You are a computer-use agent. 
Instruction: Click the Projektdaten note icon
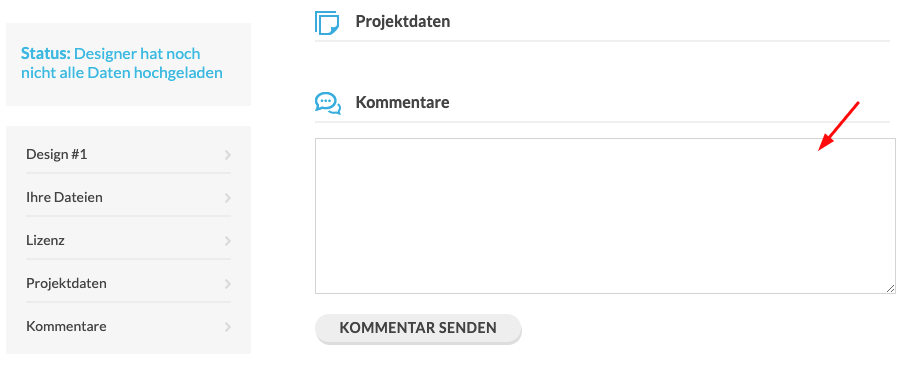tap(327, 22)
